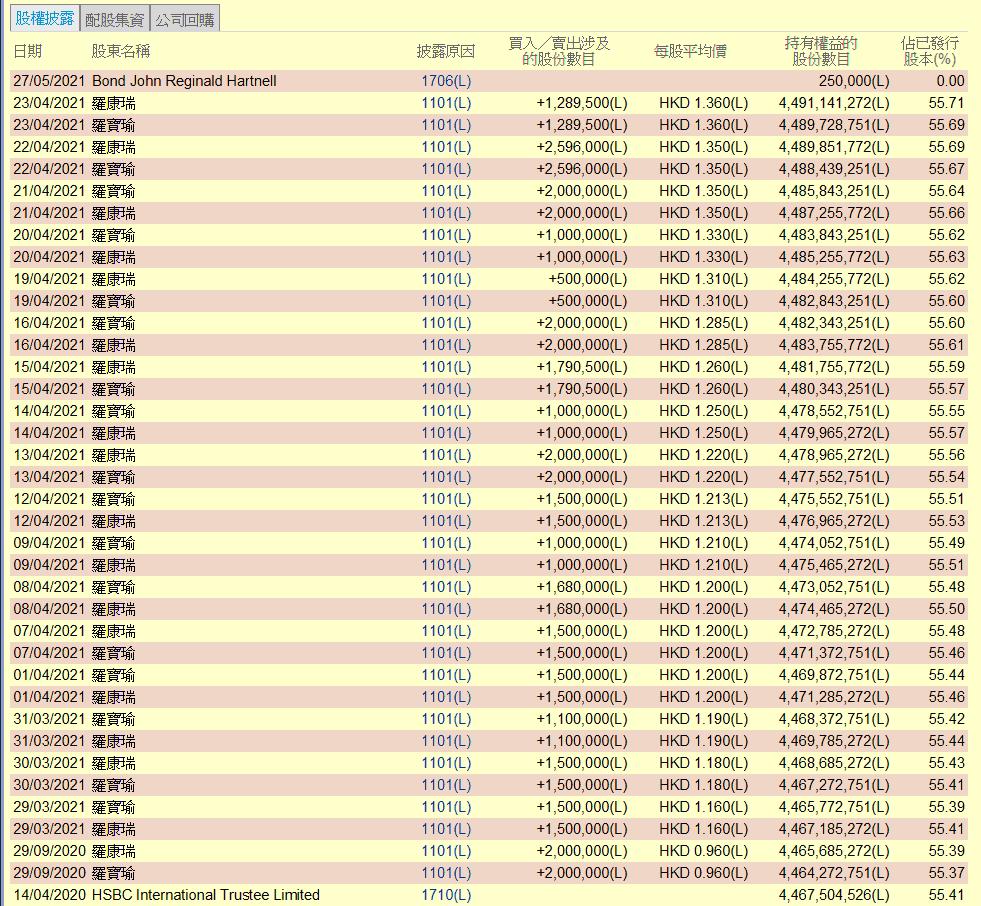The width and height of the screenshot is (981, 906).
Task: Open 1101(L) link for 羅寶瑜 on 29/09/2020
Action: click(x=445, y=873)
